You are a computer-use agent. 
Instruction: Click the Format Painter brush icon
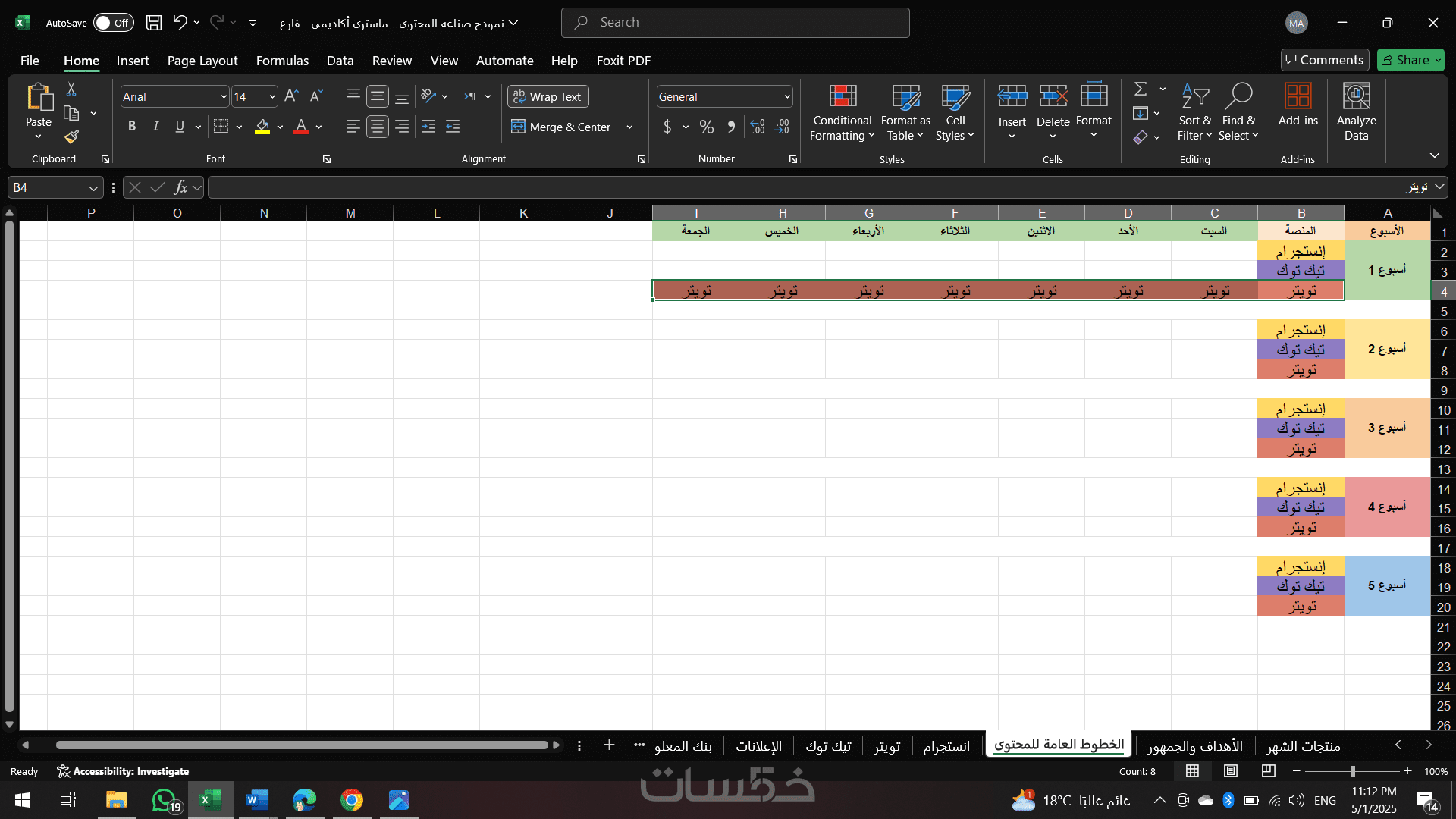(x=71, y=137)
